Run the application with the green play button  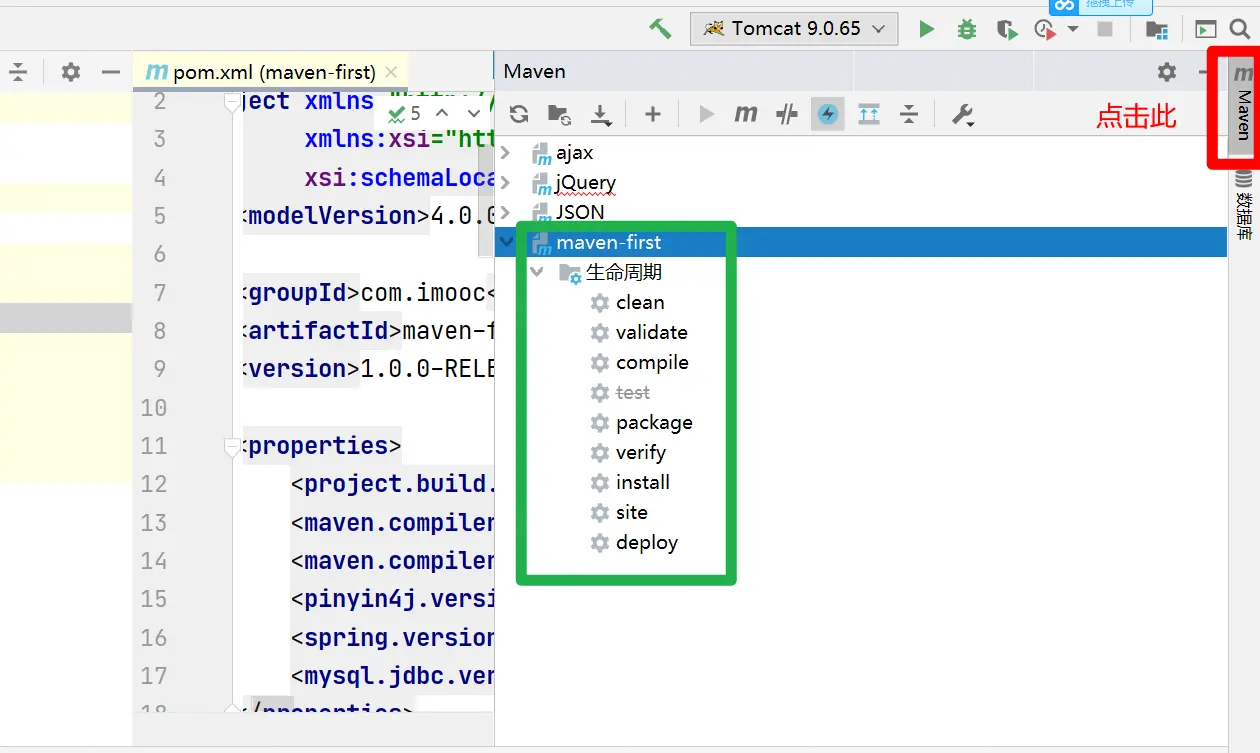[x=927, y=29]
